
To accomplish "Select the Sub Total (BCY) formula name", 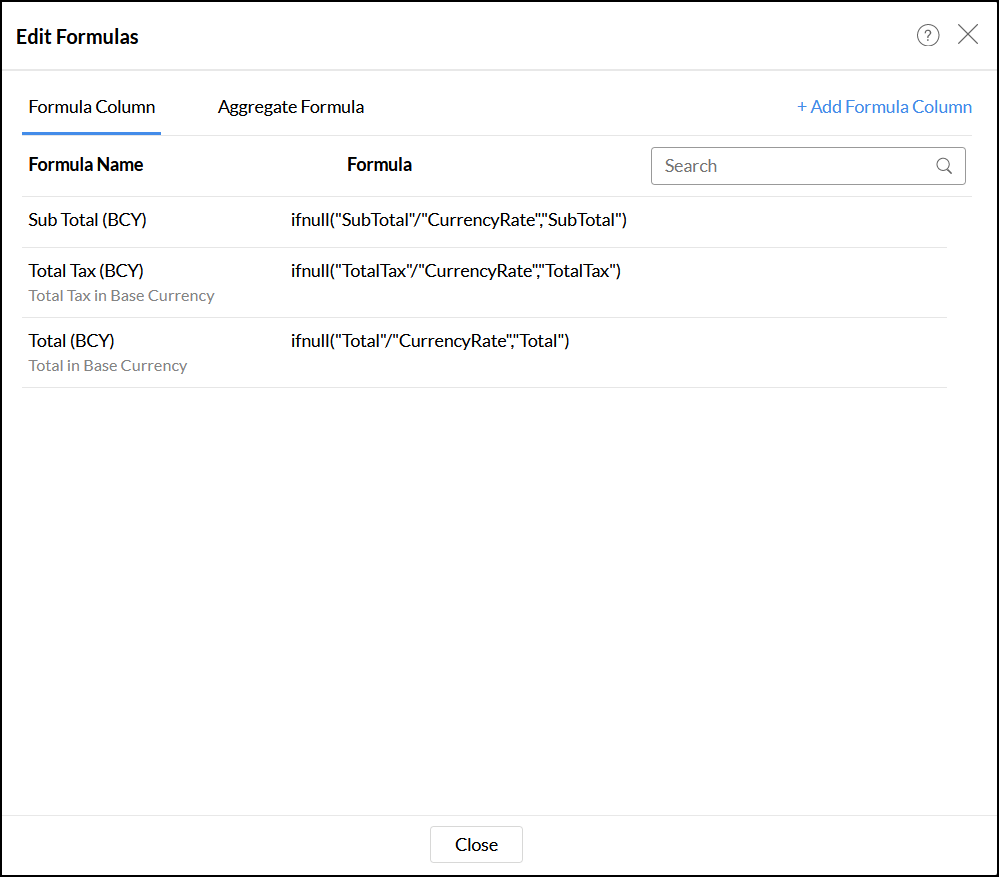I will [88, 220].
